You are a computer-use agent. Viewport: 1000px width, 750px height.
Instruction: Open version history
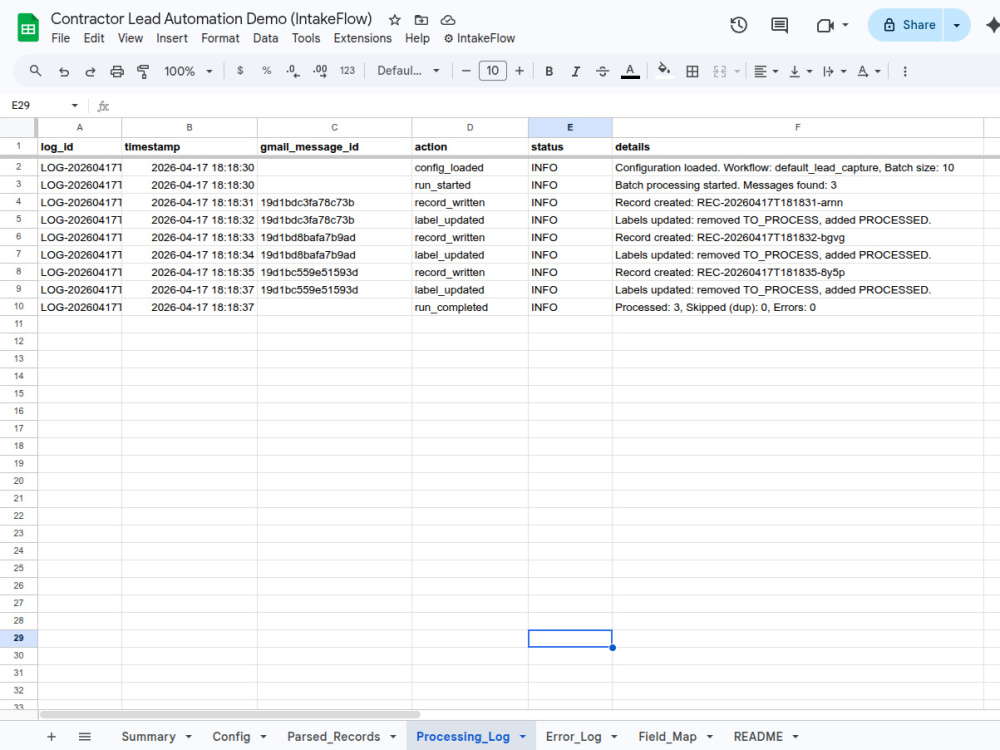click(x=739, y=26)
